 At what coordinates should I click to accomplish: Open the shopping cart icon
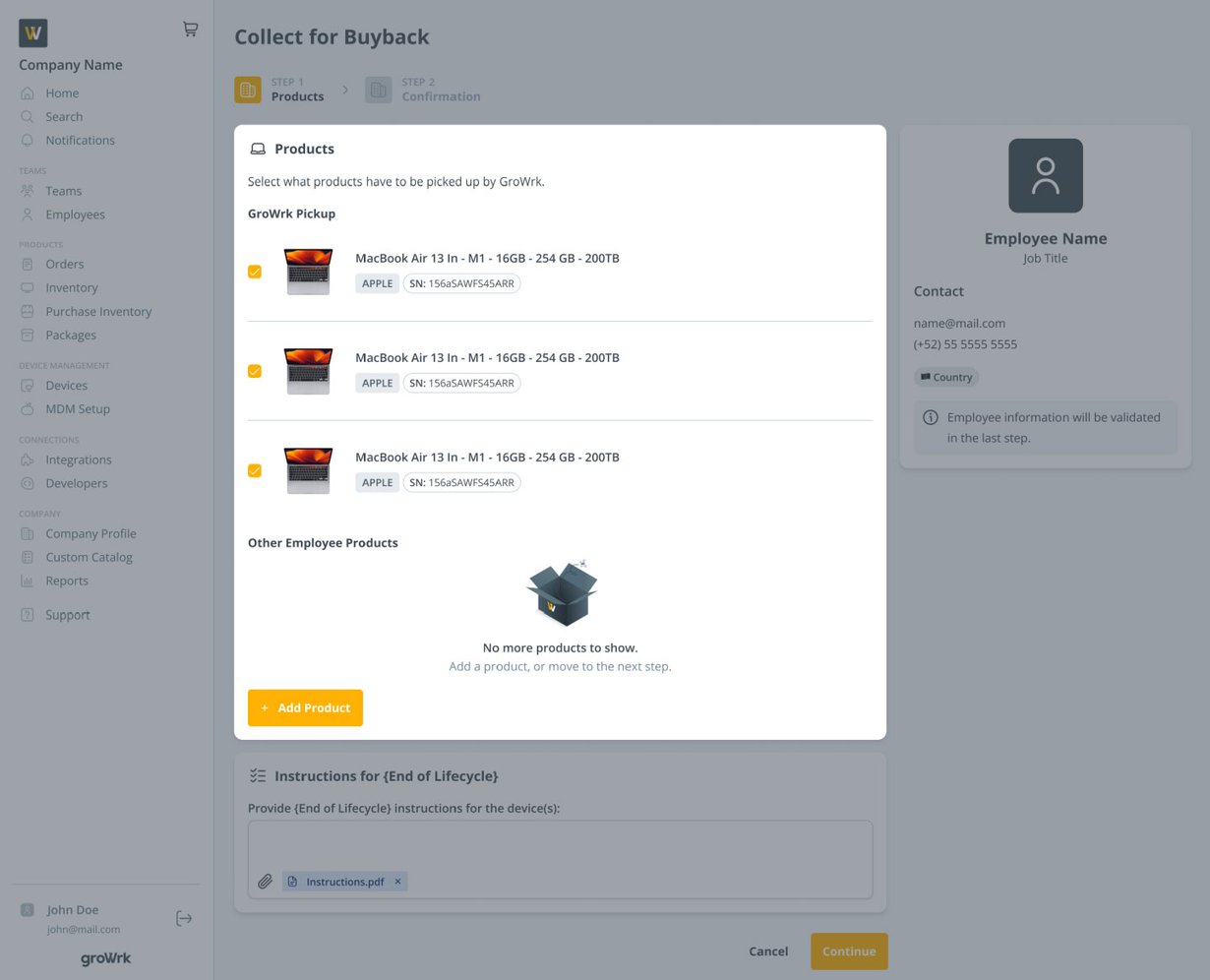(x=190, y=29)
